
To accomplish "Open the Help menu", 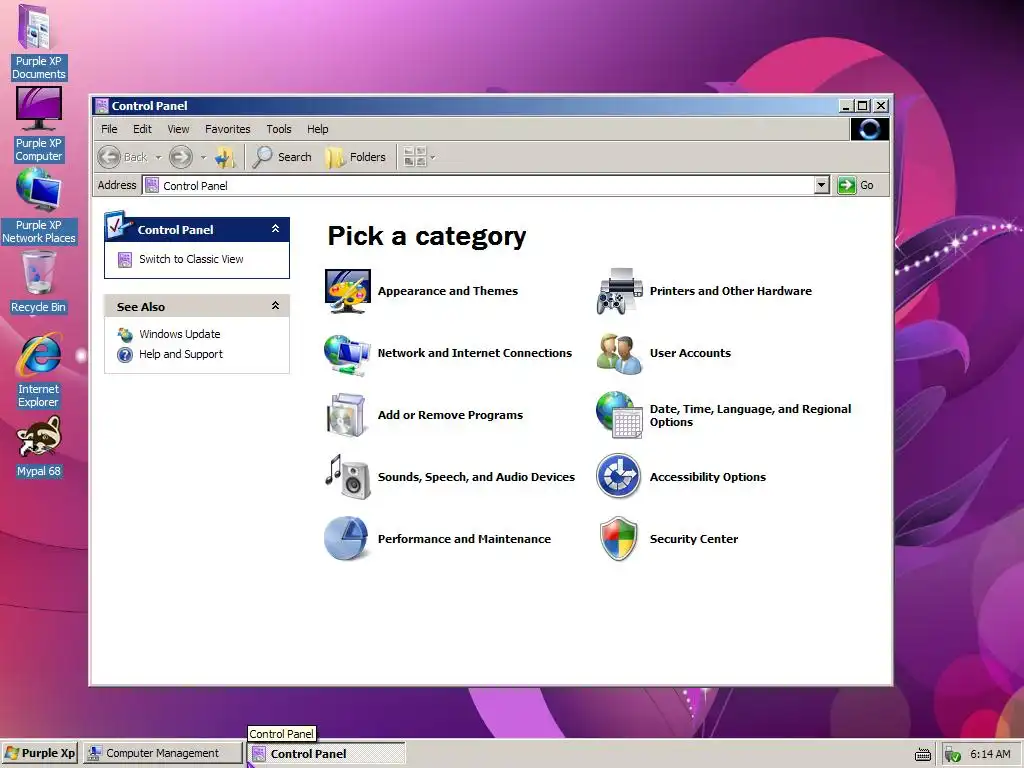I will pyautogui.click(x=318, y=129).
